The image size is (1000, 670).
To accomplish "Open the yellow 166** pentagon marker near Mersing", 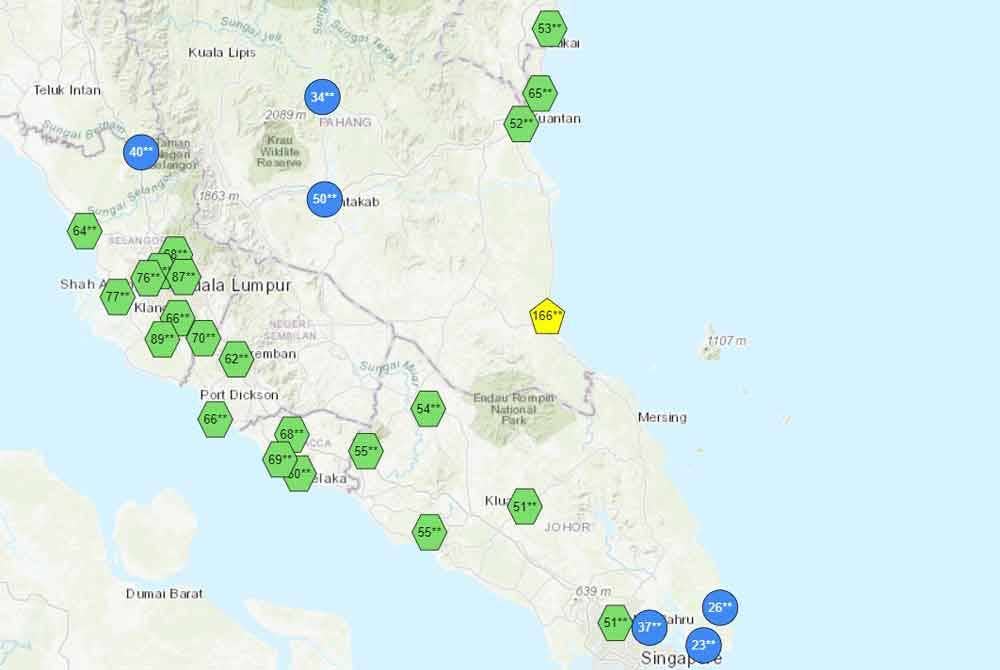I will 546,315.
